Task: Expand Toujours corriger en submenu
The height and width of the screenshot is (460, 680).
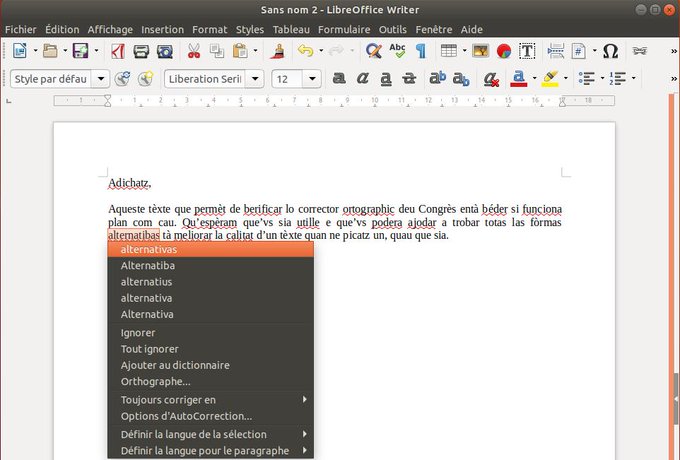Action: coord(211,400)
